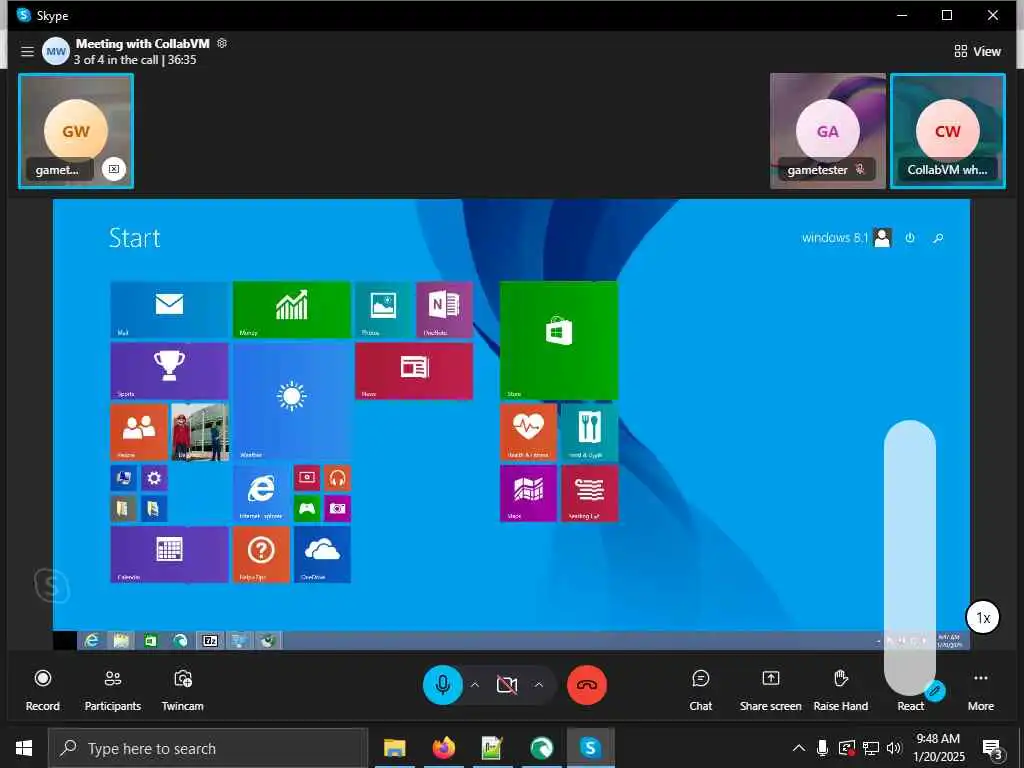Open the Weather tile with sun icon
Viewport: 1024px width, 768px height.
[291, 401]
